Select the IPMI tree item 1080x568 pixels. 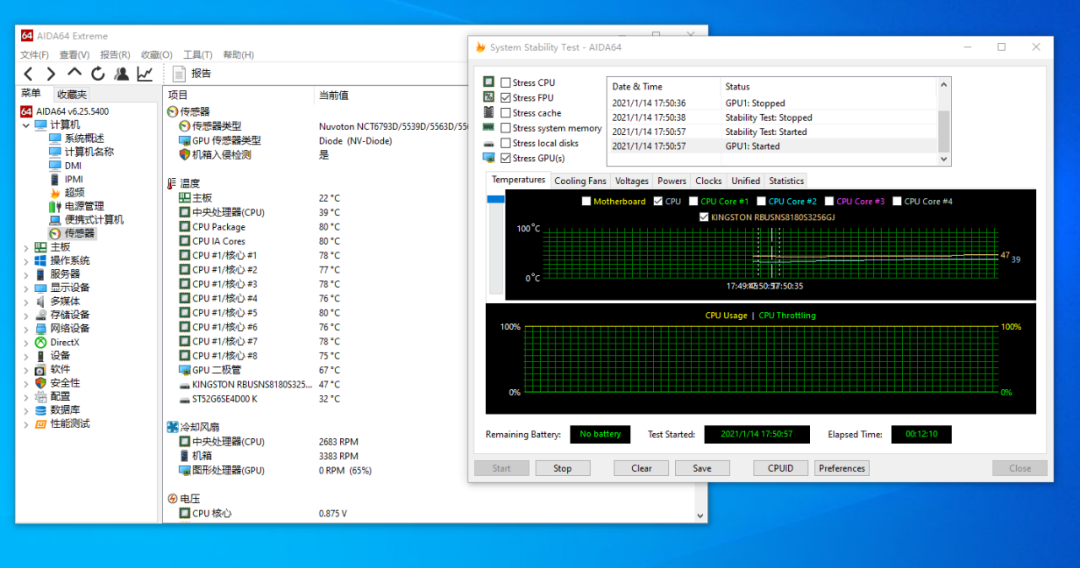[74, 179]
